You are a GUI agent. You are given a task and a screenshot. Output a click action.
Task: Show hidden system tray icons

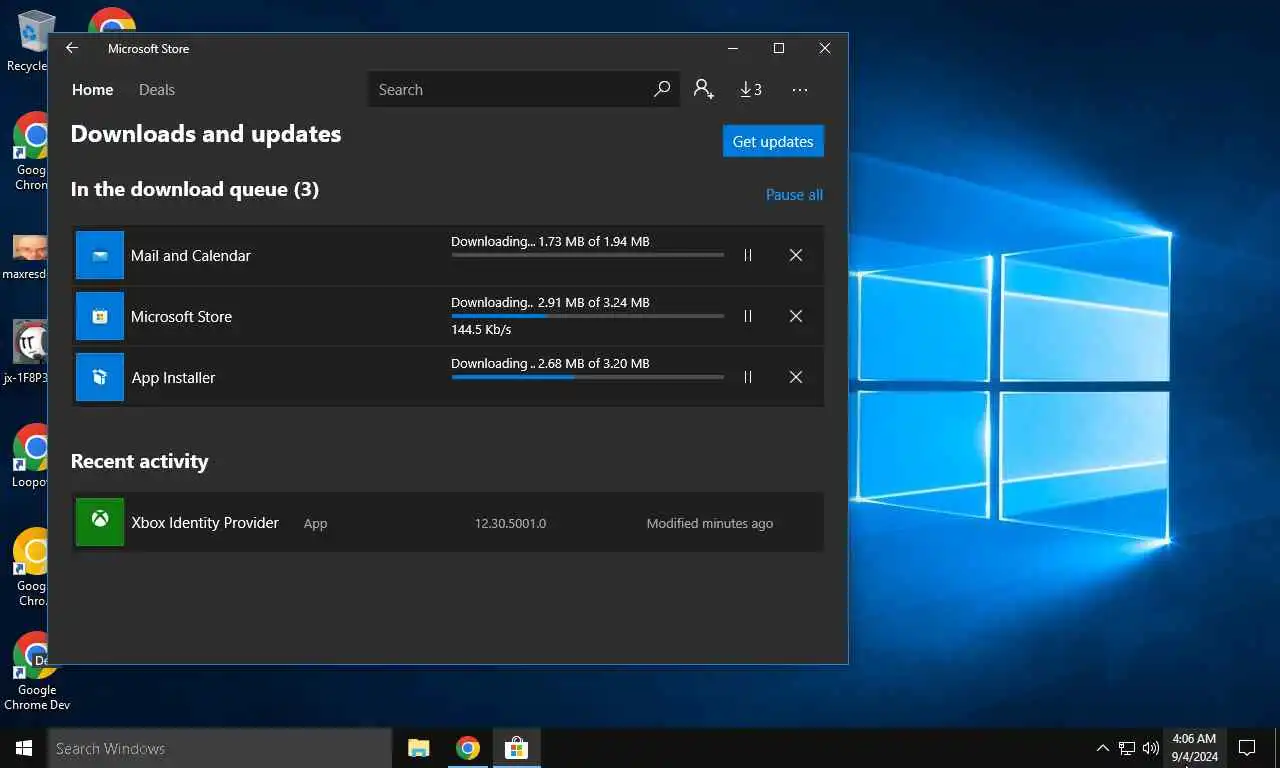1103,748
